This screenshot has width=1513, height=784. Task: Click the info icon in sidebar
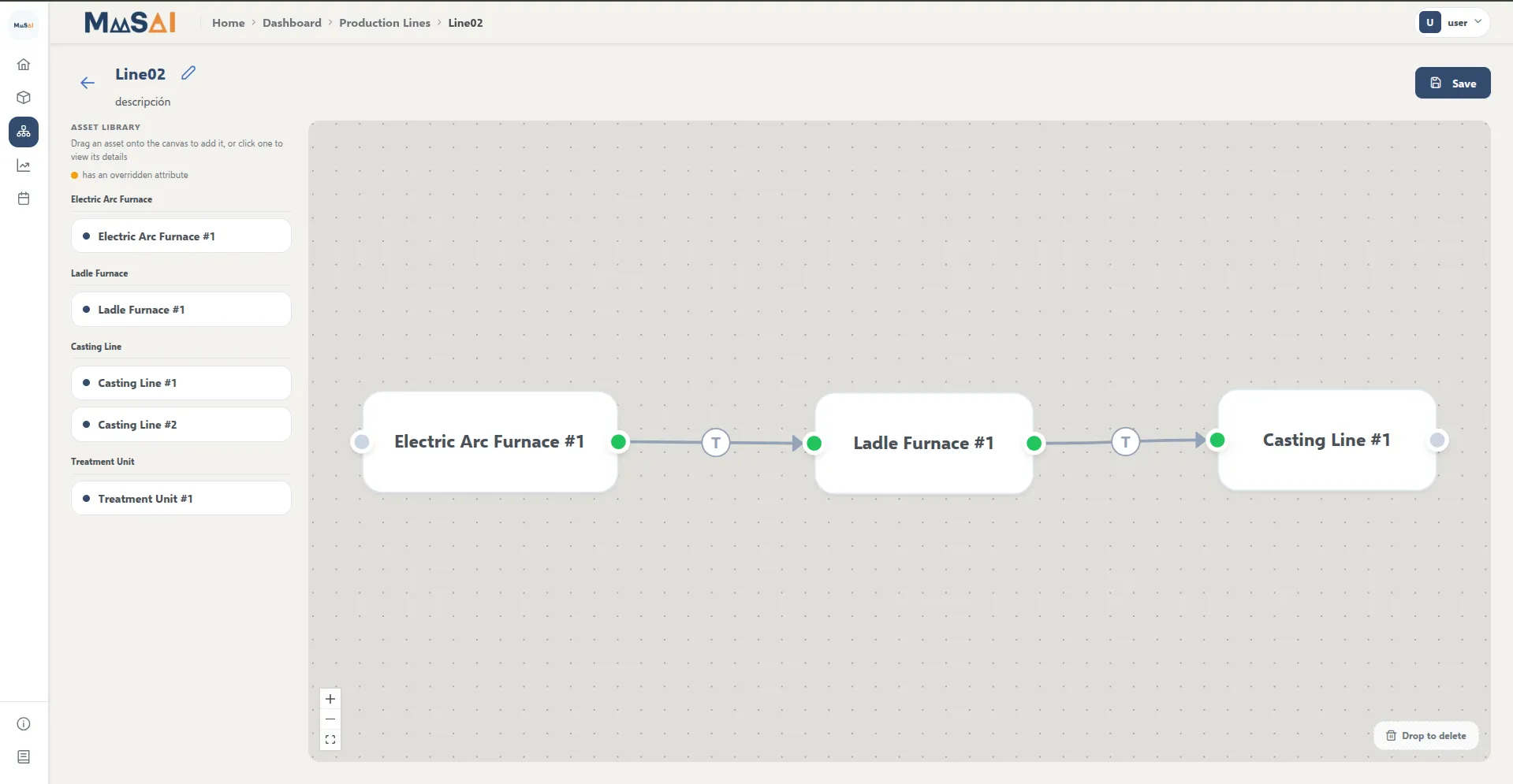pos(24,723)
